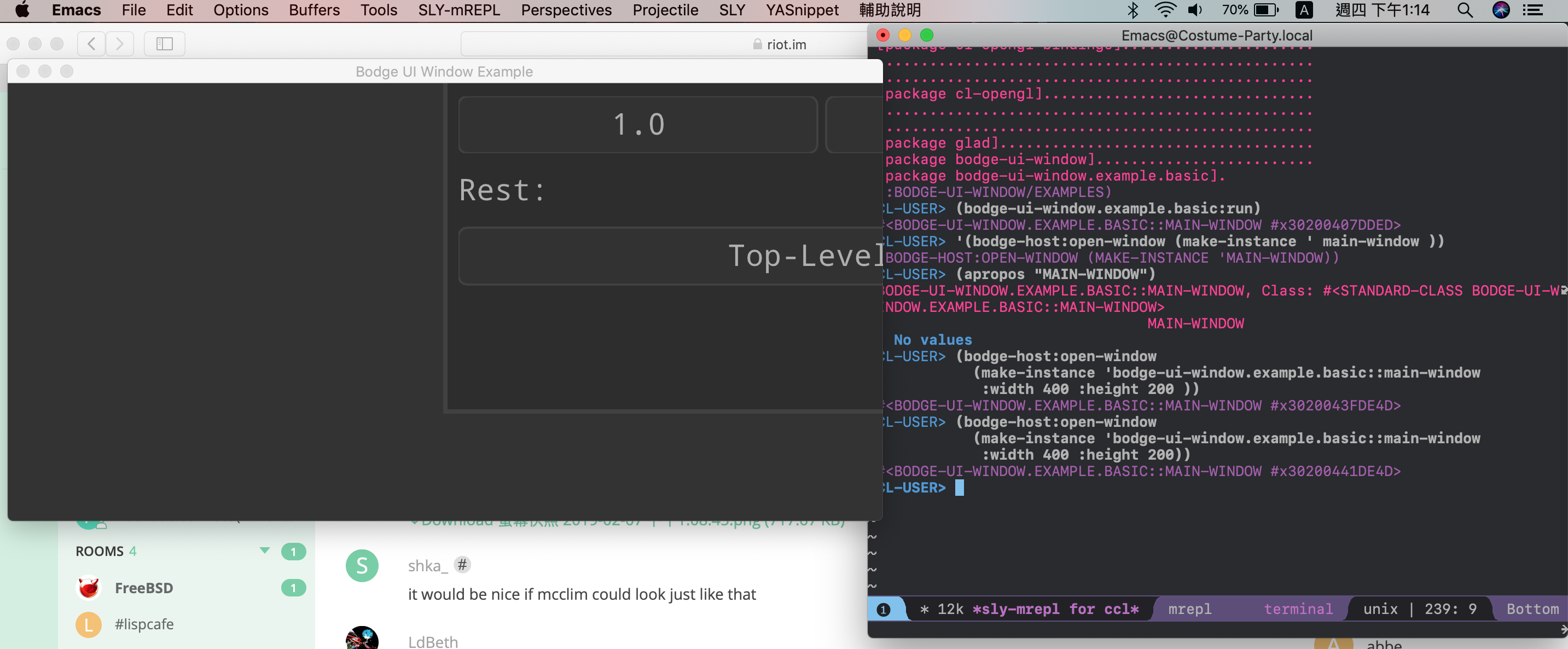Click the Apple logo menu
1568x649 pixels.
pyautogui.click(x=22, y=10)
